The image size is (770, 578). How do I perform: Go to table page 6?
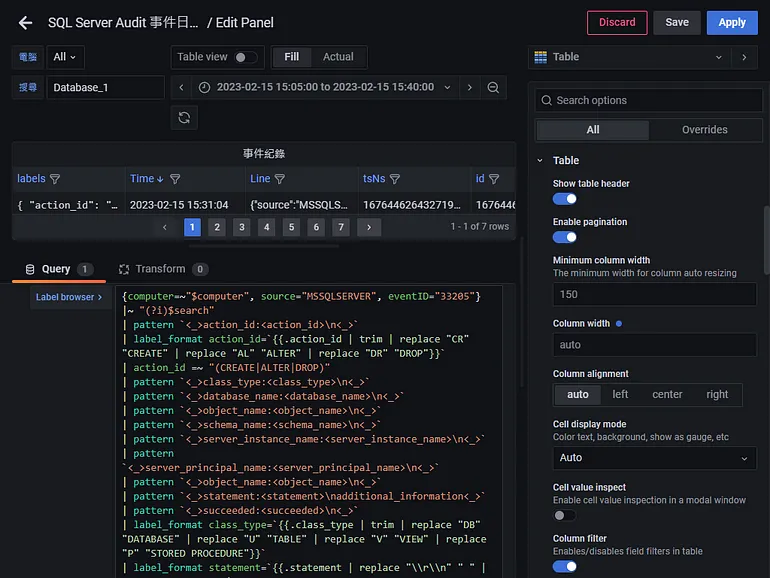(x=316, y=227)
